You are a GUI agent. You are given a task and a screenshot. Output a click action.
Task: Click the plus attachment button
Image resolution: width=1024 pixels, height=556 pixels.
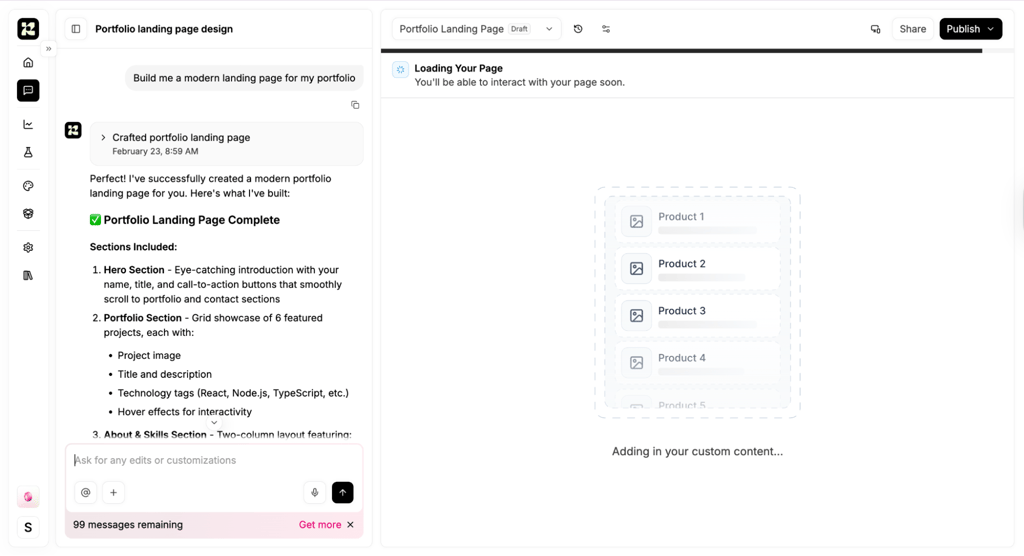114,493
